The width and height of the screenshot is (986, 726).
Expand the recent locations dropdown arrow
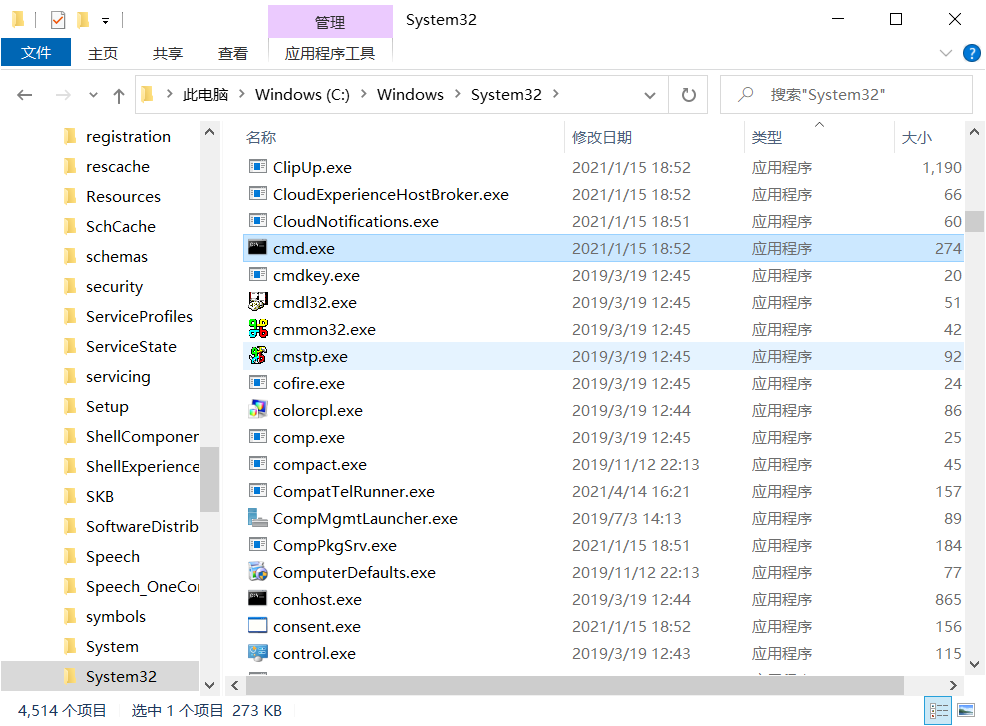93,95
